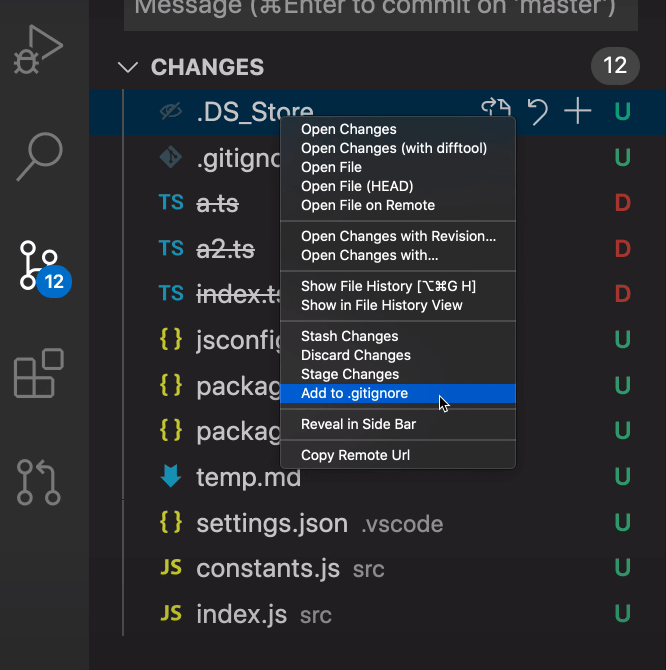Viewport: 666px width, 670px height.
Task: Open the Pull Requests view
Action: (x=40, y=481)
